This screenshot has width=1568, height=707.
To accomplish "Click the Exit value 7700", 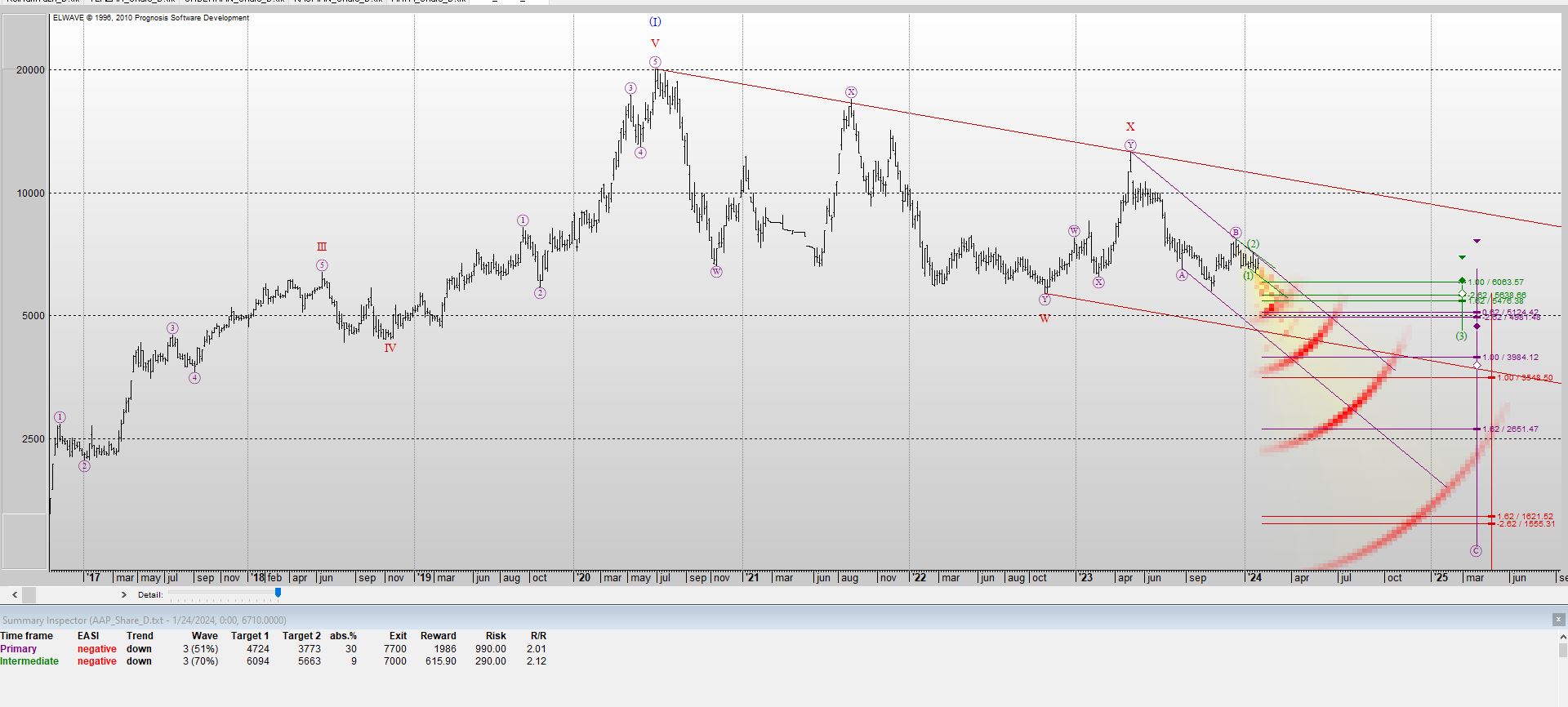I will [394, 649].
